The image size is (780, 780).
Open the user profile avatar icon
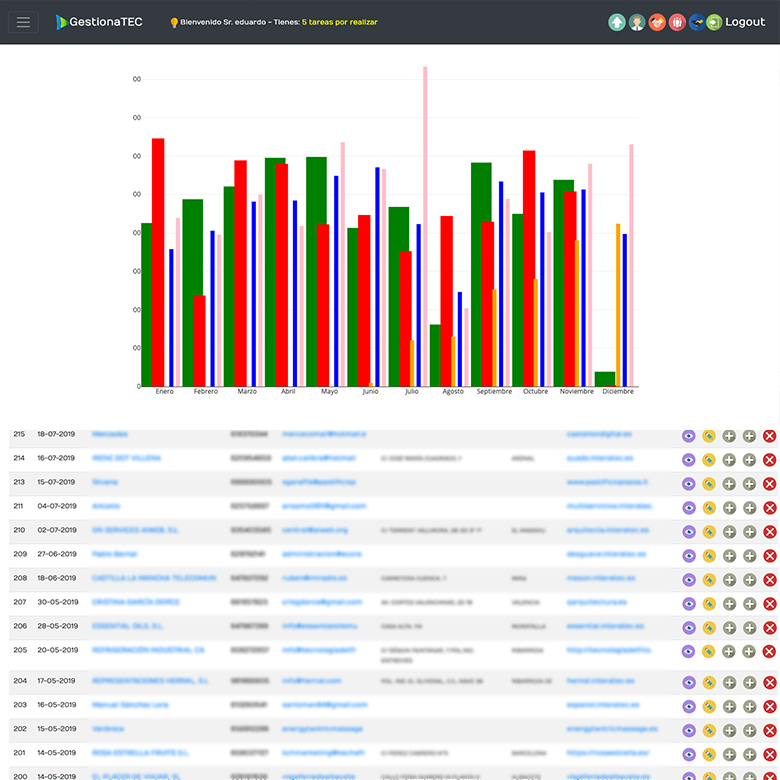pos(637,22)
